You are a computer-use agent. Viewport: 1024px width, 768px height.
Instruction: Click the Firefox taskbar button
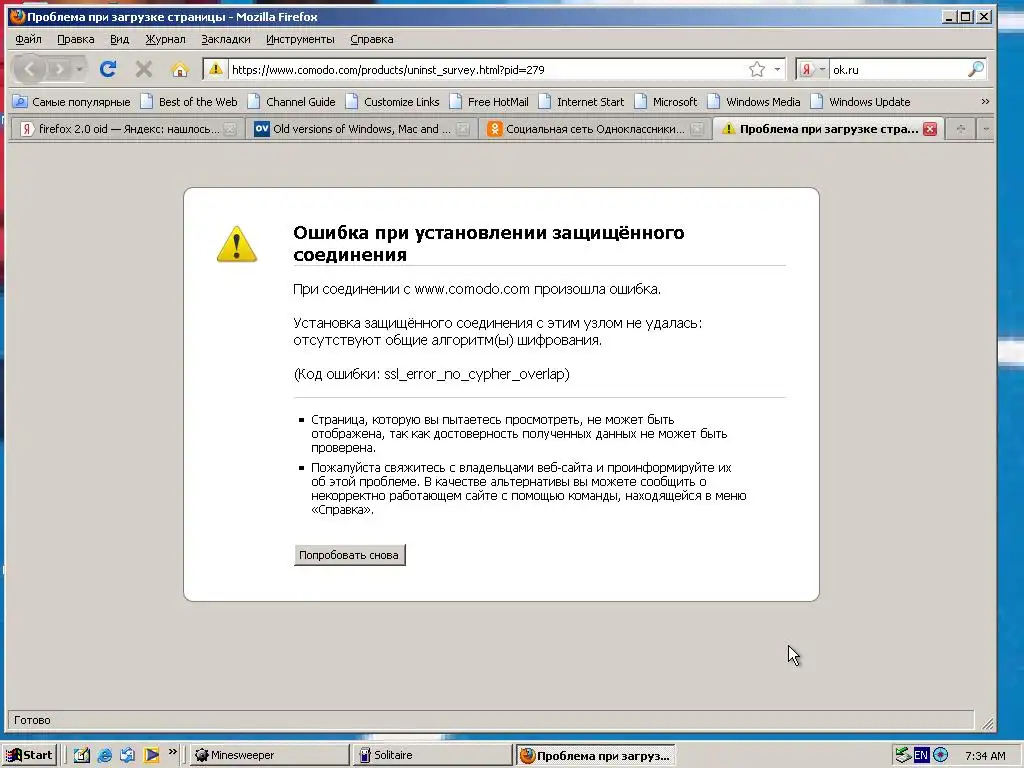(595, 755)
